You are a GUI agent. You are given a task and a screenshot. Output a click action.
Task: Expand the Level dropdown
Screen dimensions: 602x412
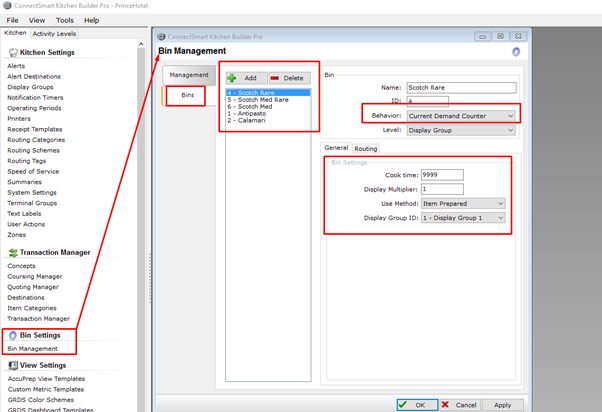[461, 131]
